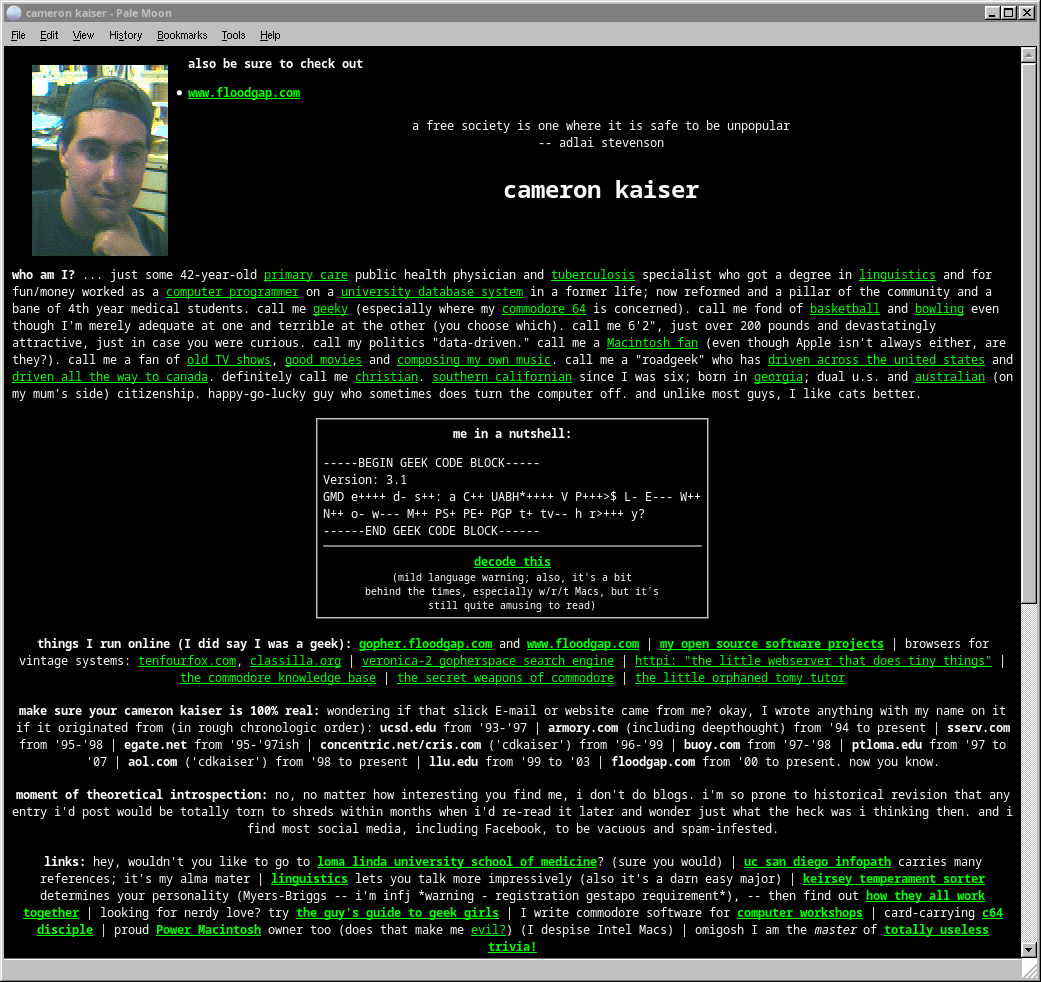The height and width of the screenshot is (982, 1041).
Task: Click the cameron kaiser portrait photo
Action: (x=100, y=160)
